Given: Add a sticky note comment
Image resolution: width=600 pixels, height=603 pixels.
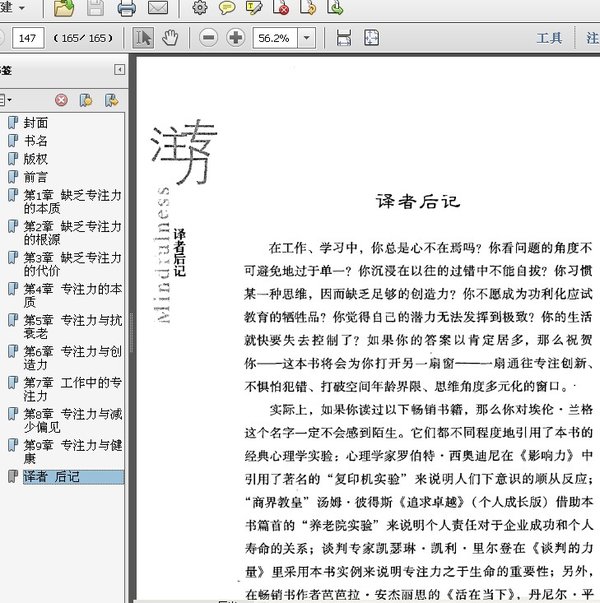Looking at the screenshot, I should pyautogui.click(x=227, y=9).
